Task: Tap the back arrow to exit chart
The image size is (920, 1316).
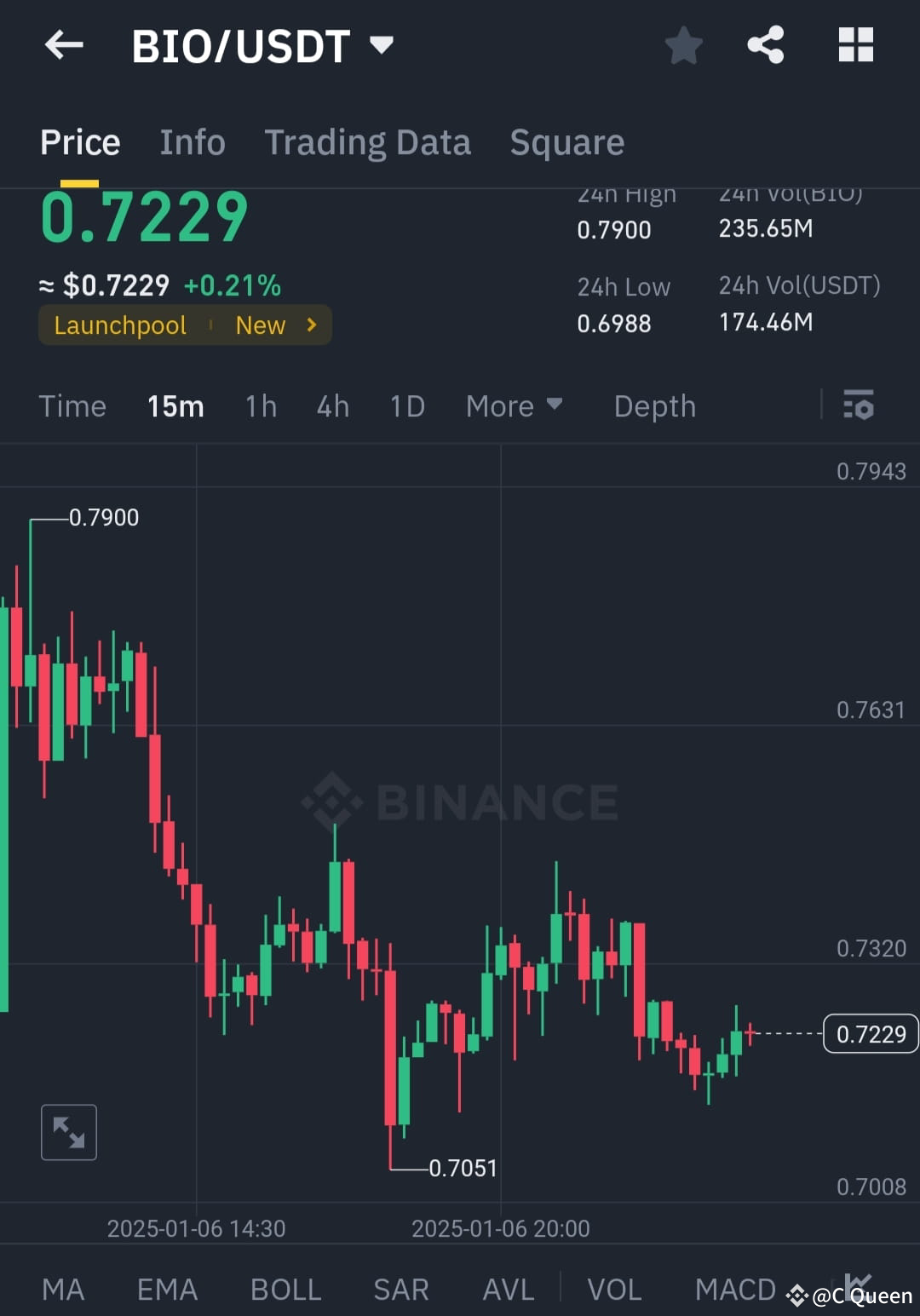Action: click(64, 46)
